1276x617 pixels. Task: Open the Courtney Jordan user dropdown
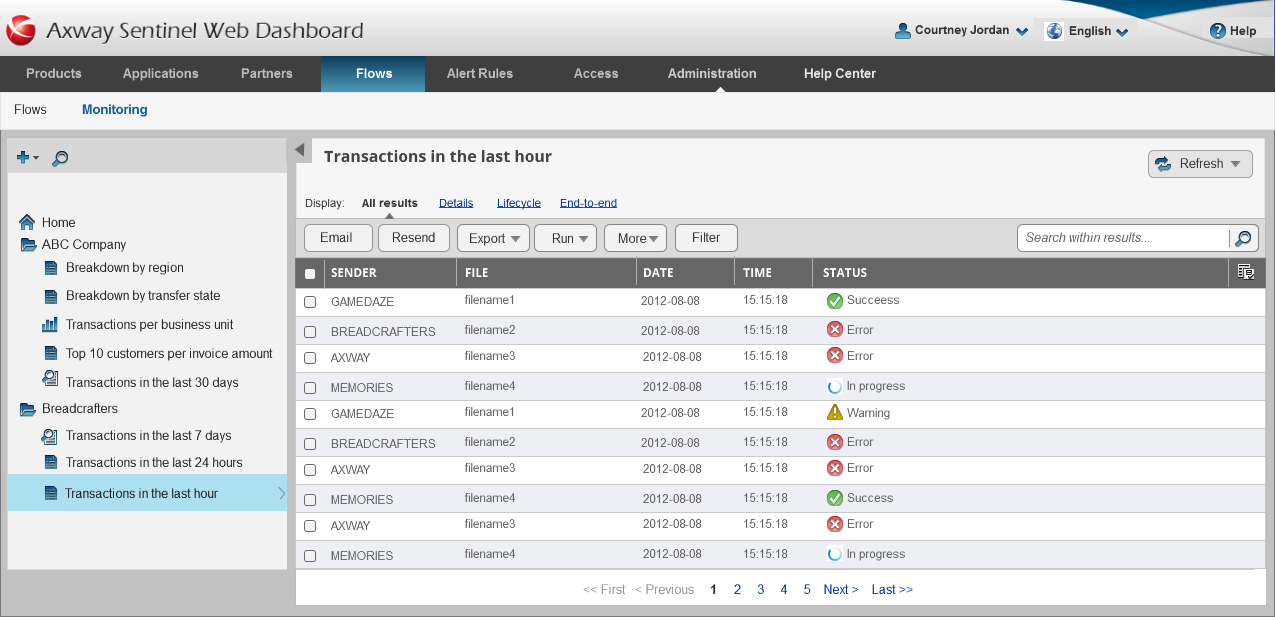(x=1022, y=32)
